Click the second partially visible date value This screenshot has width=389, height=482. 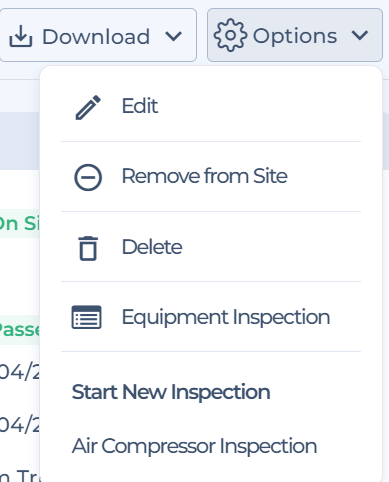tap(20, 425)
